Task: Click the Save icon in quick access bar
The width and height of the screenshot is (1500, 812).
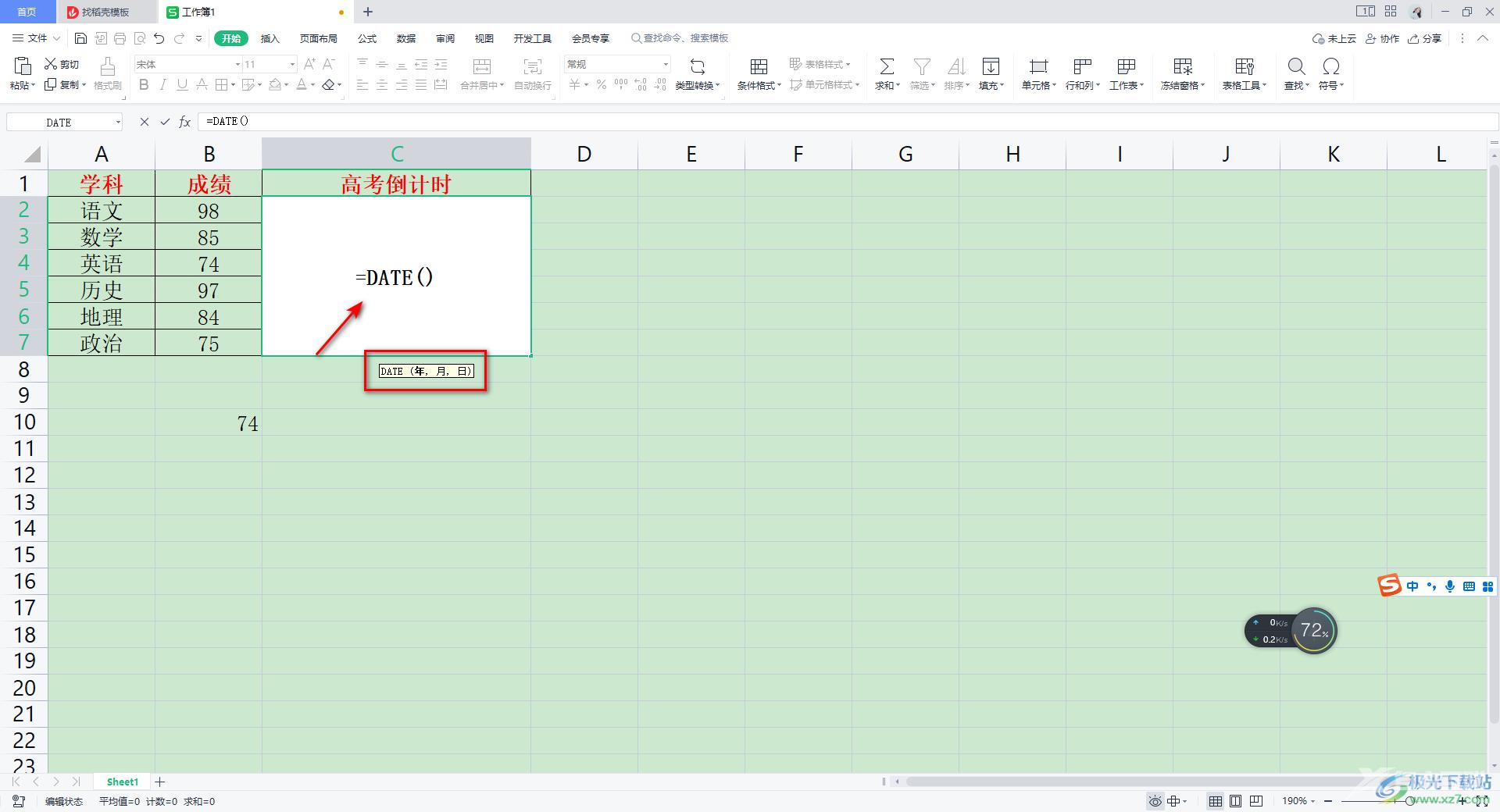Action: [x=80, y=38]
